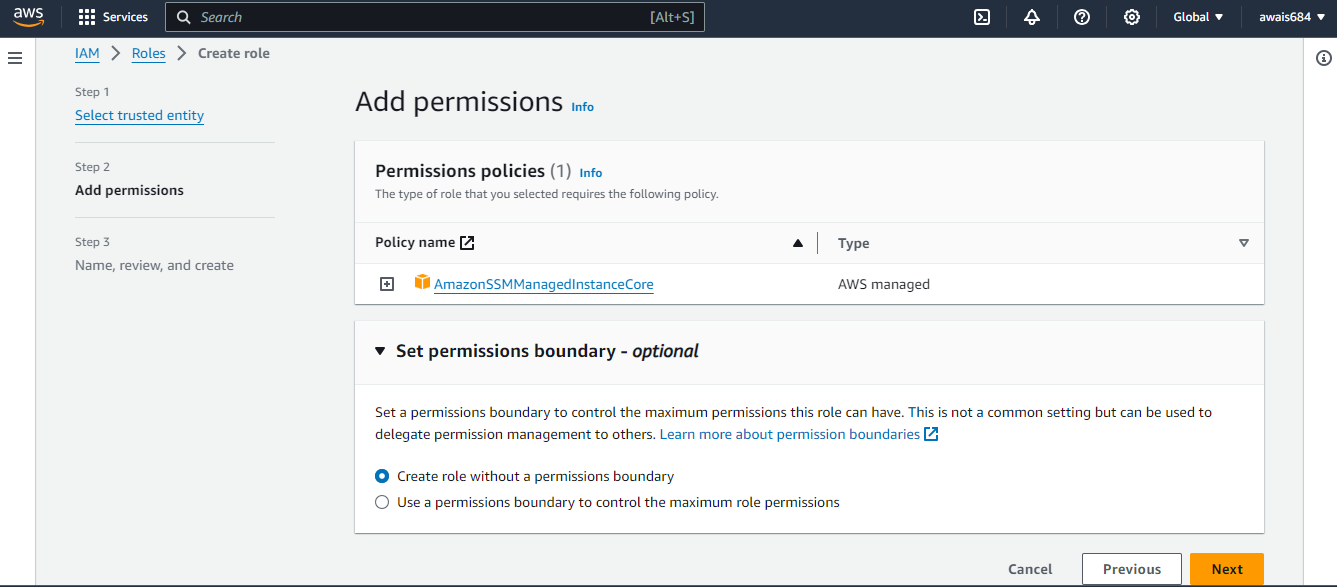Image resolution: width=1337 pixels, height=587 pixels.
Task: Click the Previous button
Action: 1131,569
